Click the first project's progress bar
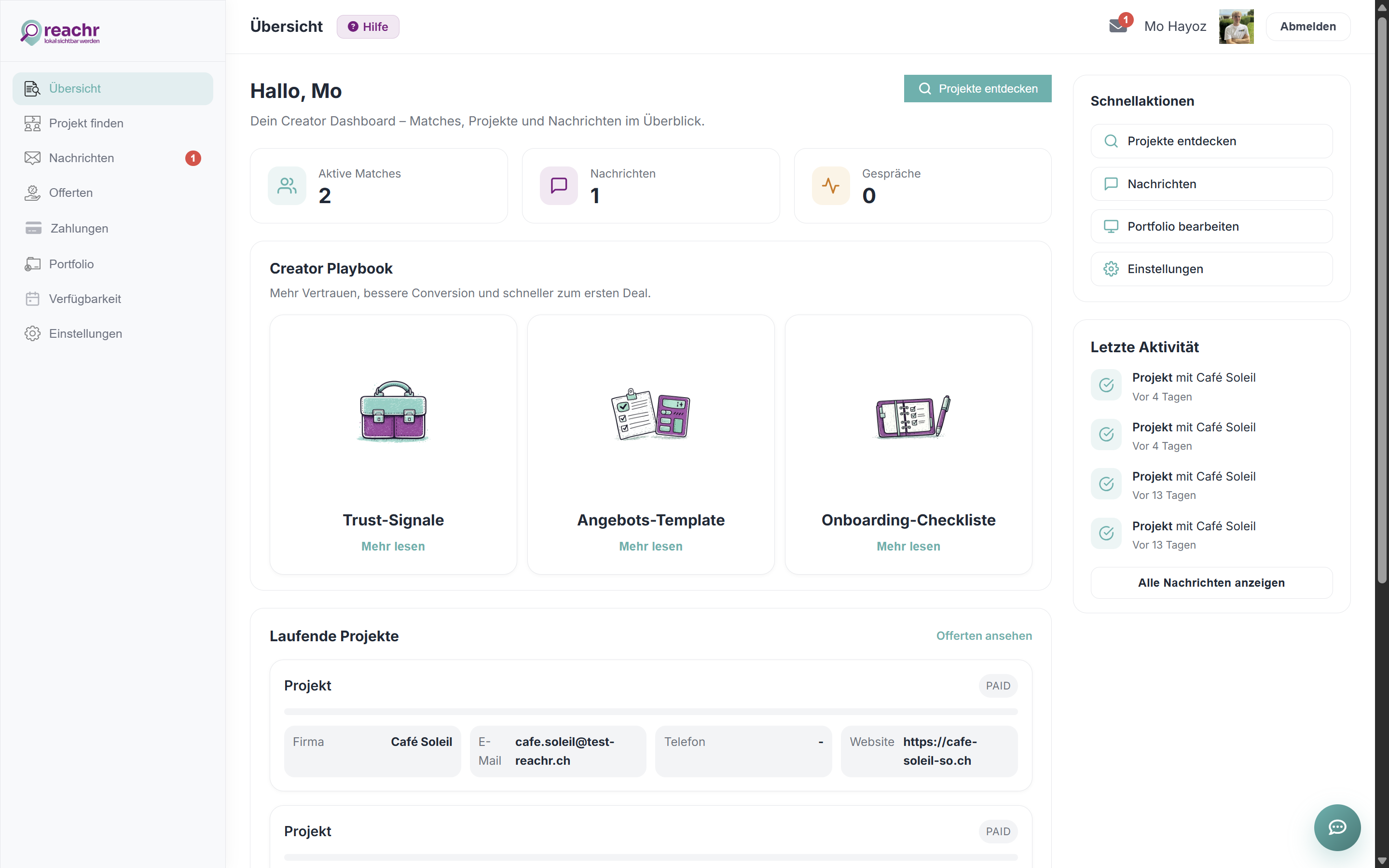This screenshot has width=1389, height=868. point(650,712)
